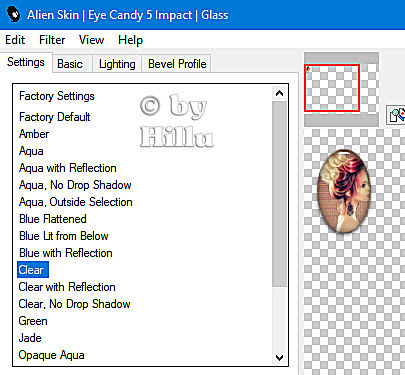This screenshot has width=405, height=375.
Task: Select the Factory Default preset
Action: click(55, 117)
